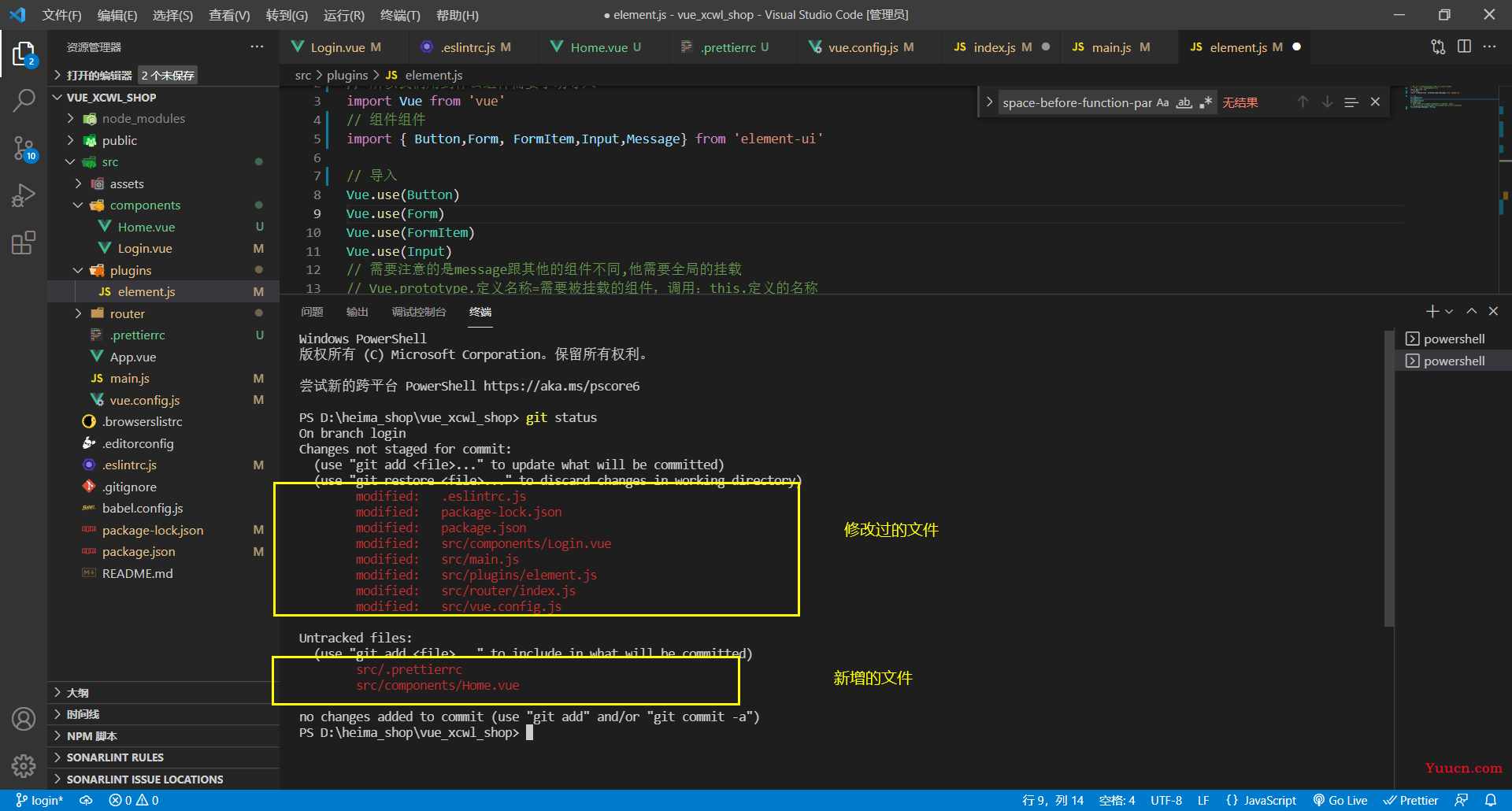The height and width of the screenshot is (811, 1512).
Task: Open the Source Control view icon
Action: [x=24, y=147]
